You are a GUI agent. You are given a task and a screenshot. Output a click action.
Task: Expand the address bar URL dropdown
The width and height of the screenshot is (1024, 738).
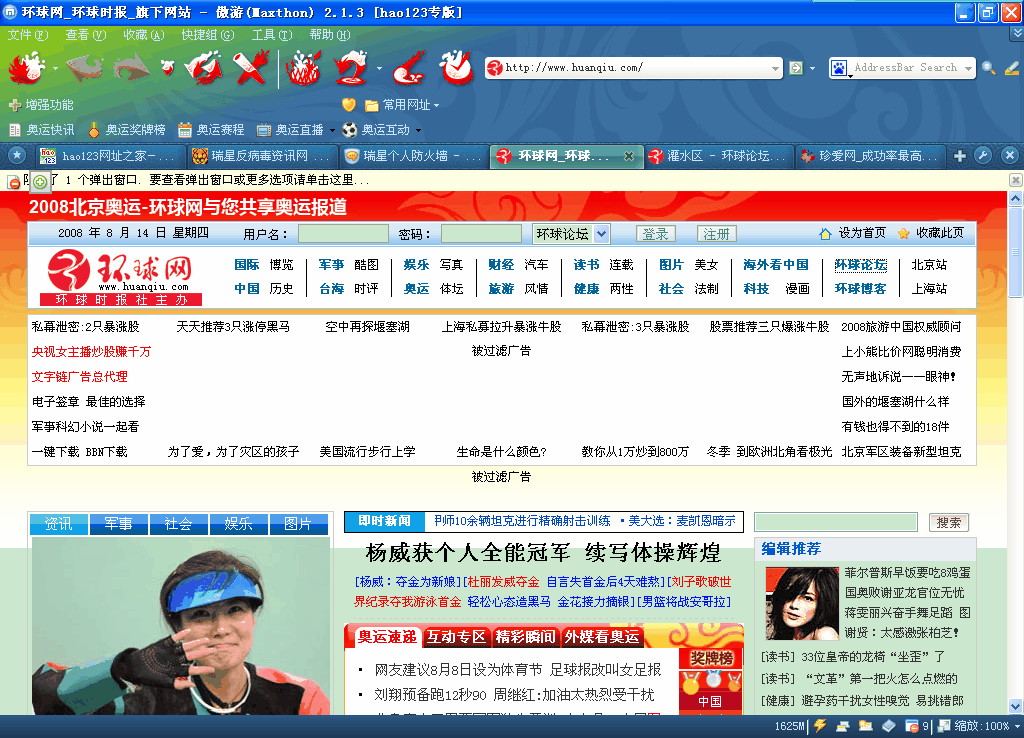775,68
